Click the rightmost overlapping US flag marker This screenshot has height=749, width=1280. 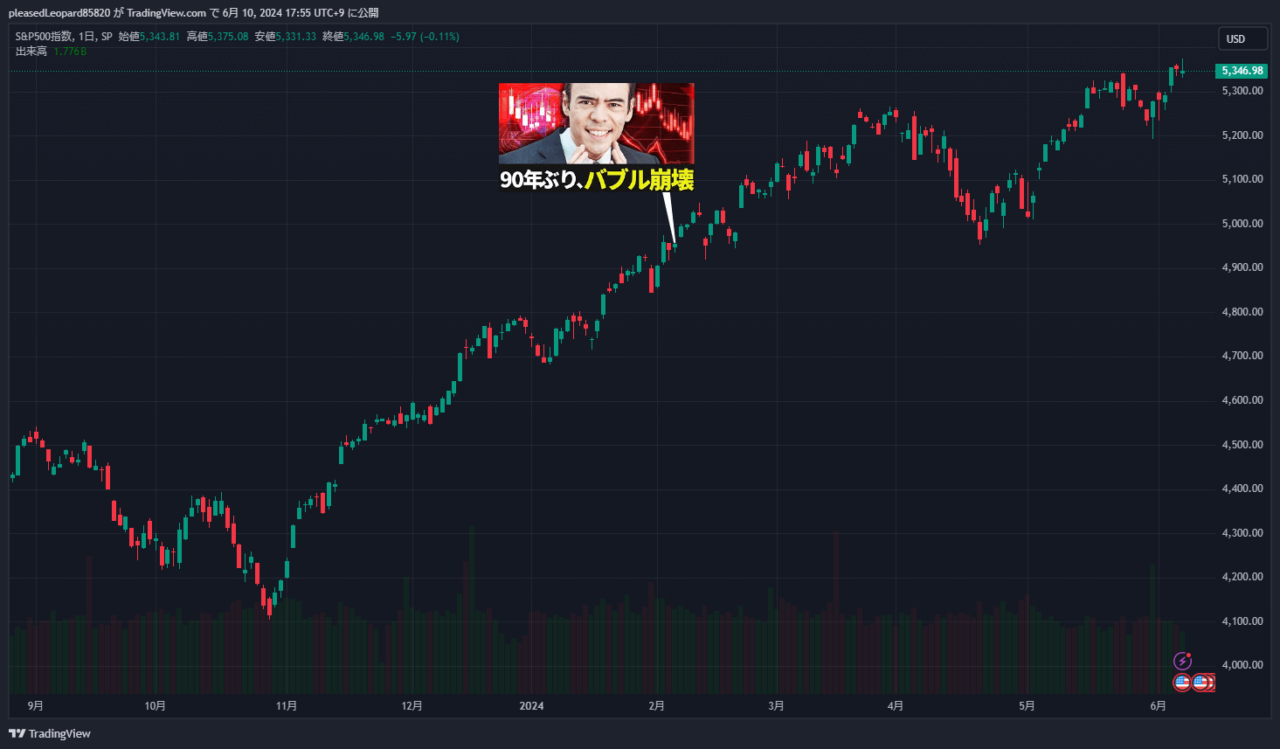coord(1211,682)
